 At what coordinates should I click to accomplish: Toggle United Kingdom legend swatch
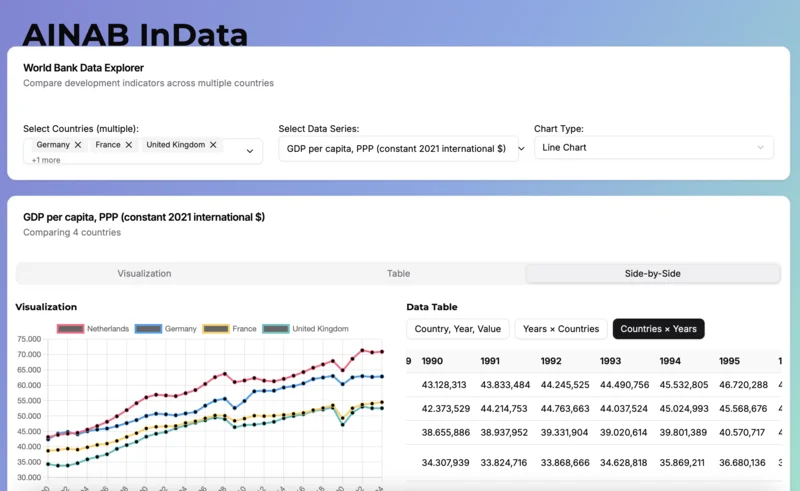tap(275, 329)
